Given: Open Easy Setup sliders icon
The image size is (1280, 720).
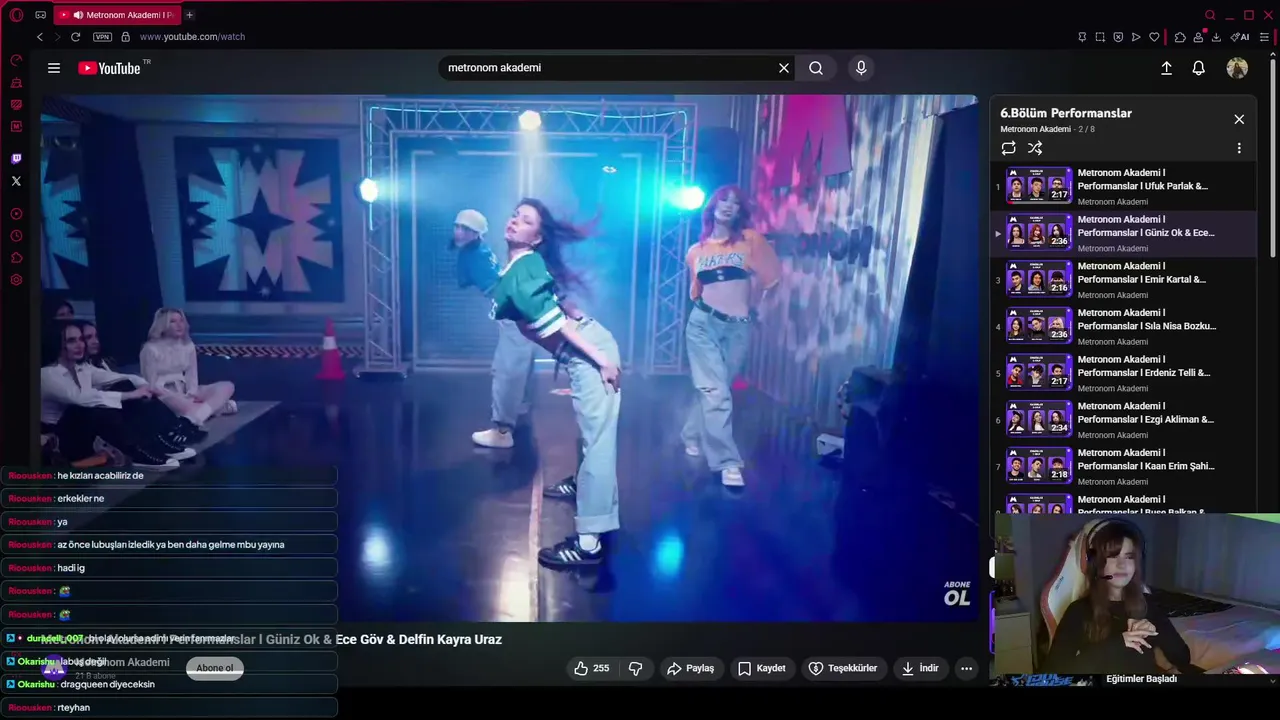Looking at the screenshot, I should pyautogui.click(x=1264, y=37).
